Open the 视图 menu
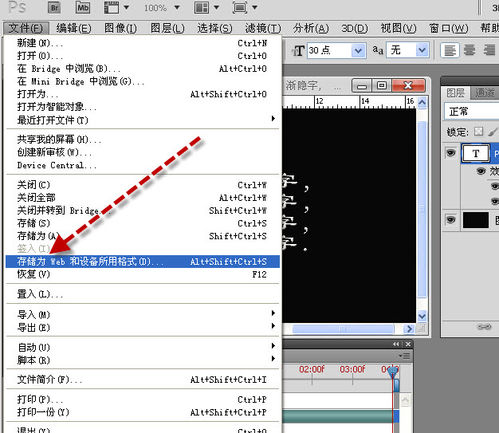This screenshot has width=499, height=433. (398, 28)
